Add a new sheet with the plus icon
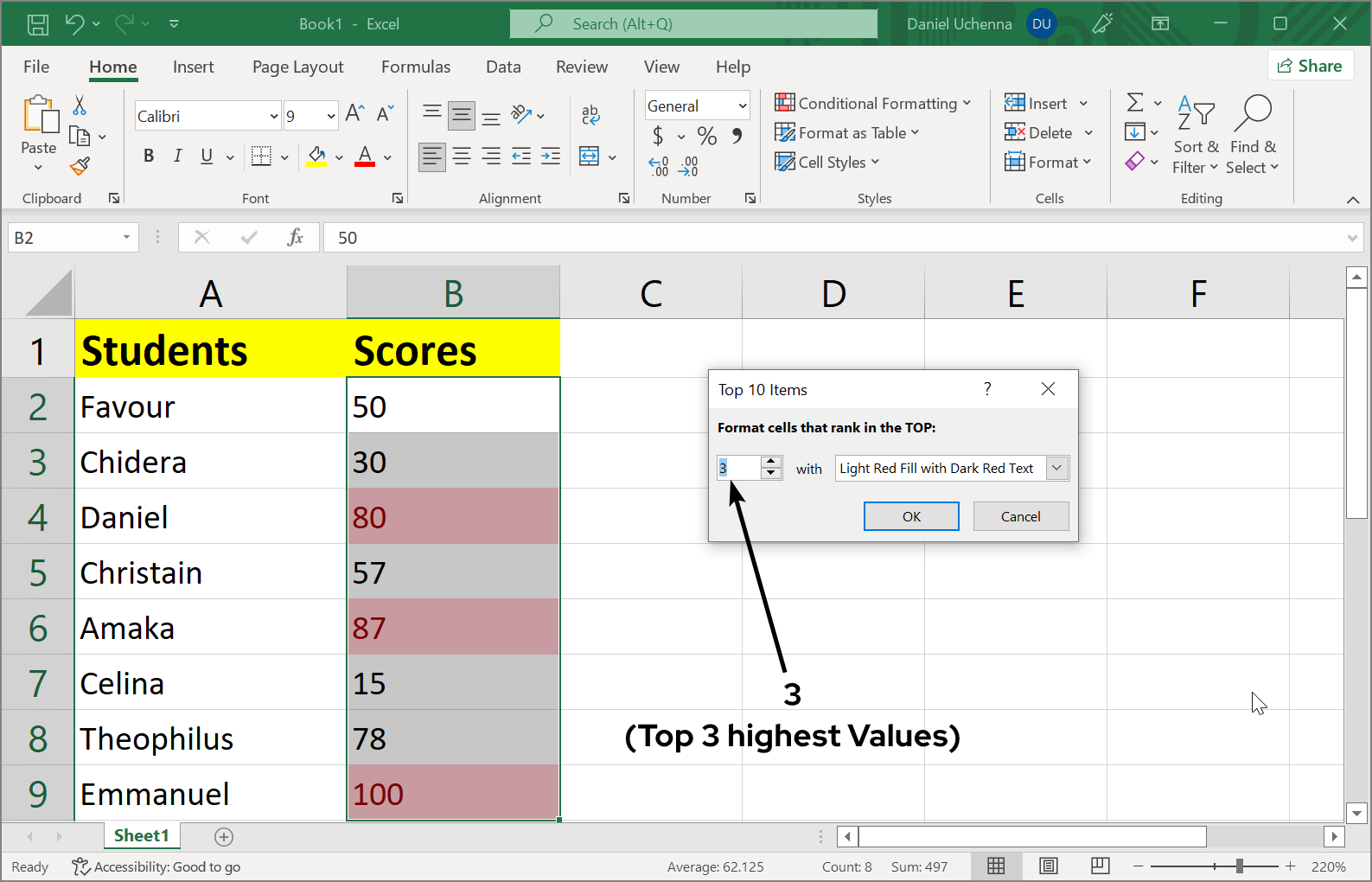 (x=224, y=836)
